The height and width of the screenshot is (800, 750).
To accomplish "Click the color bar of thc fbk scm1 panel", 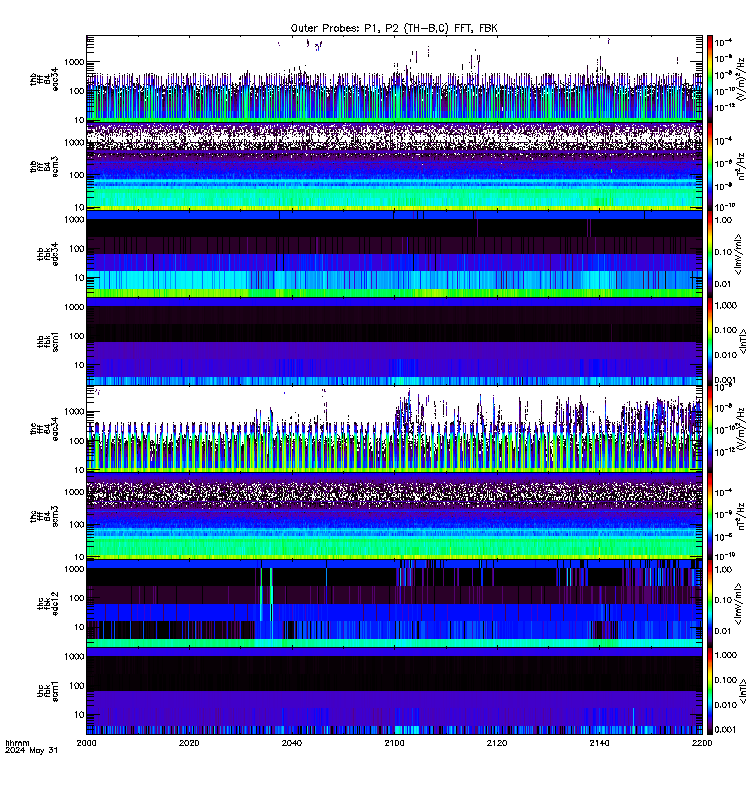I will [x=710, y=691].
